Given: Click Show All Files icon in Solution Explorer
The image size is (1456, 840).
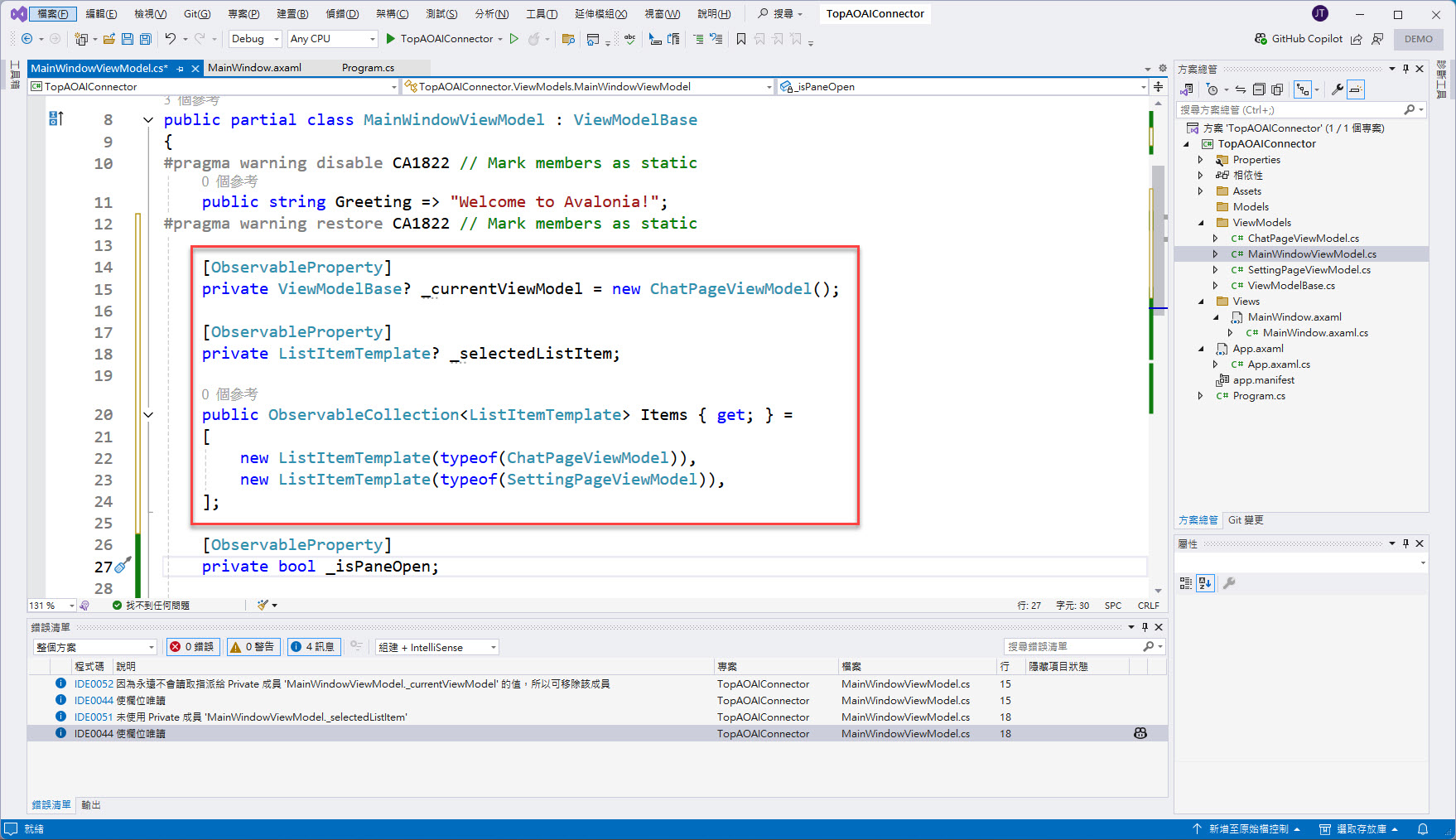Looking at the screenshot, I should tap(1277, 89).
